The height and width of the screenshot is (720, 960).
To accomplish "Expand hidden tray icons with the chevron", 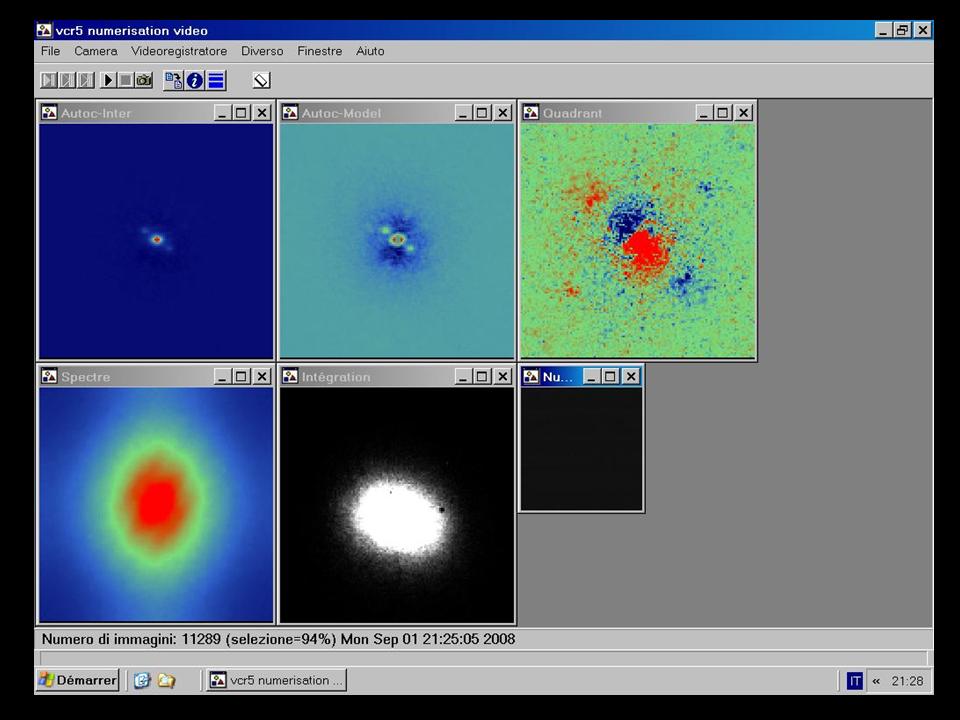I will tap(876, 681).
